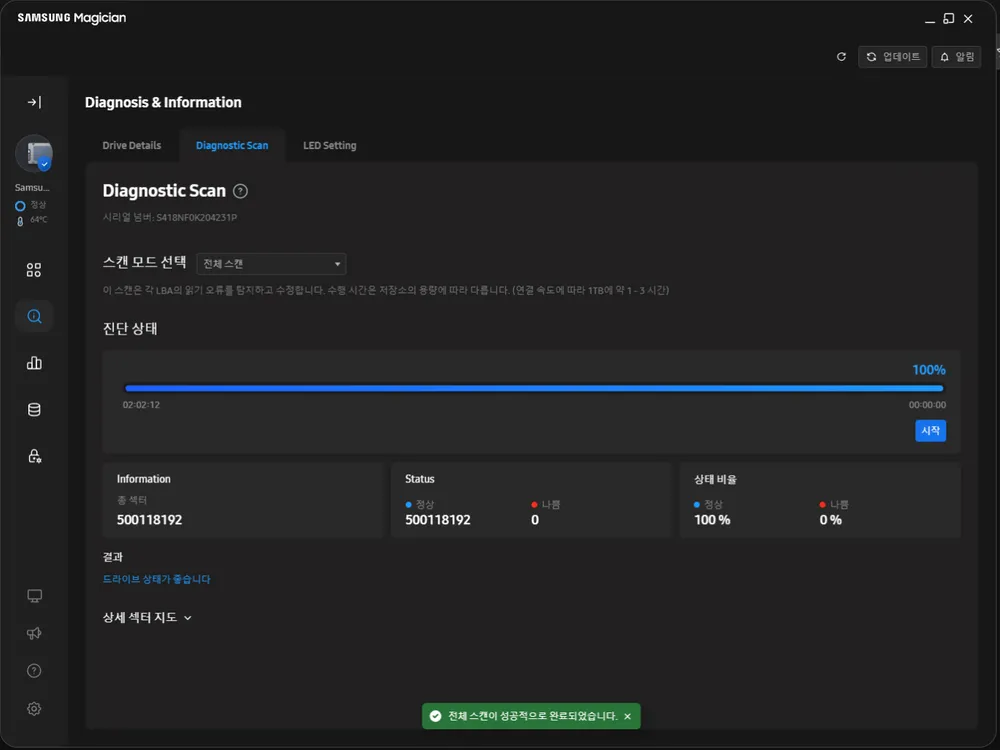The image size is (1000, 750).
Task: Restore the Samsung Magician window size
Action: (x=949, y=18)
